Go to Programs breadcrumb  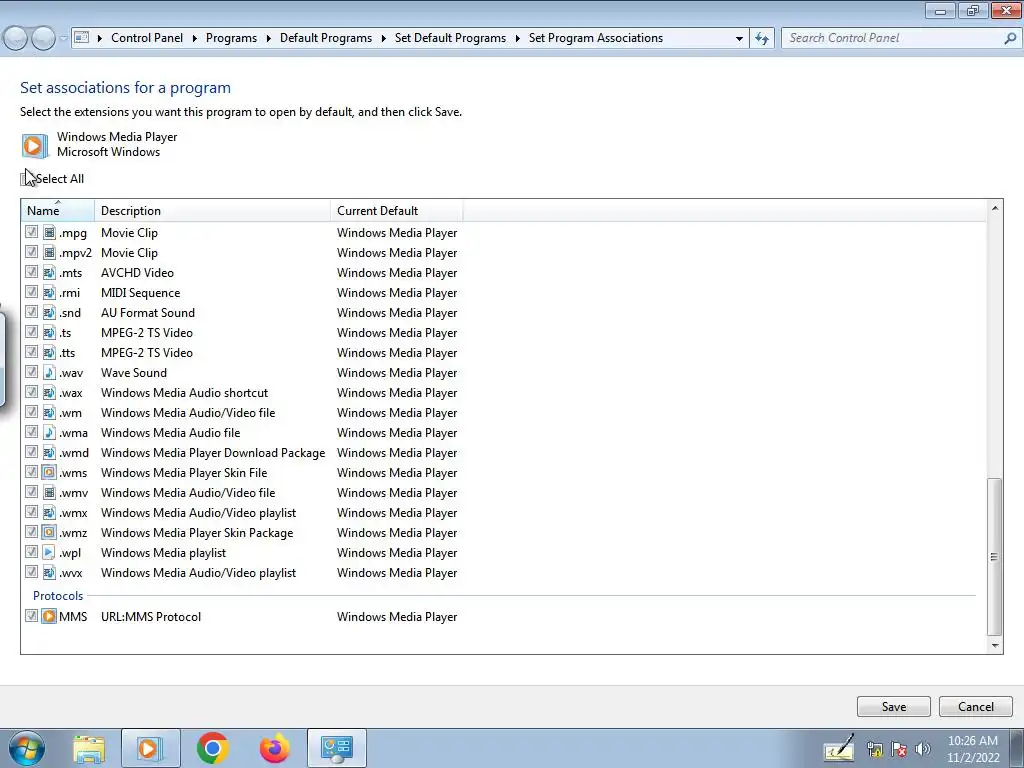click(231, 38)
